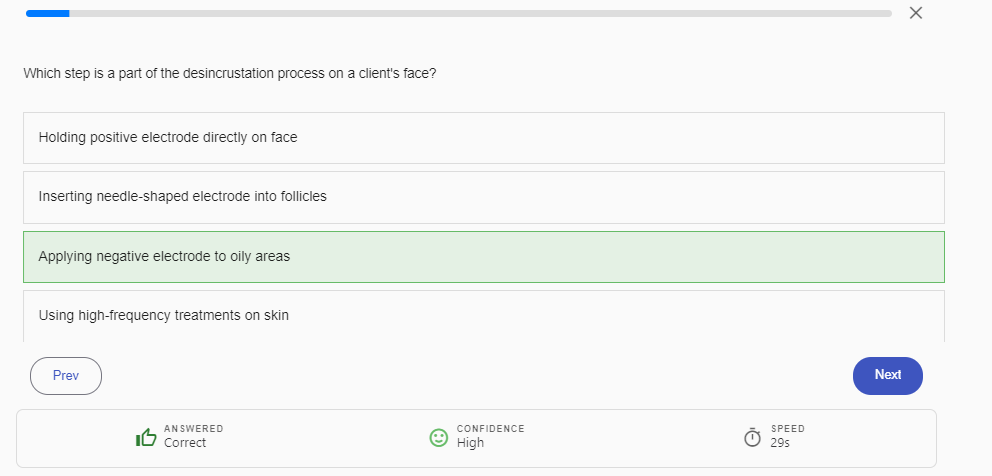Click the "29s" speed value
Image resolution: width=992 pixels, height=476 pixels.
click(x=780, y=443)
